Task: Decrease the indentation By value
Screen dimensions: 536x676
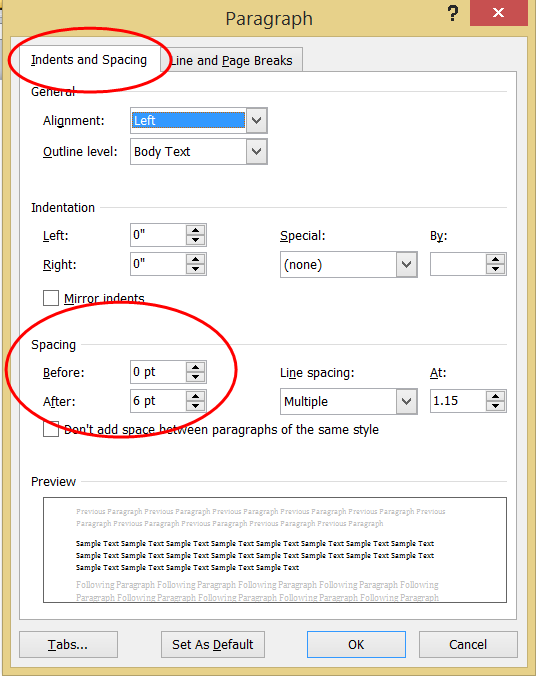Action: pos(495,269)
